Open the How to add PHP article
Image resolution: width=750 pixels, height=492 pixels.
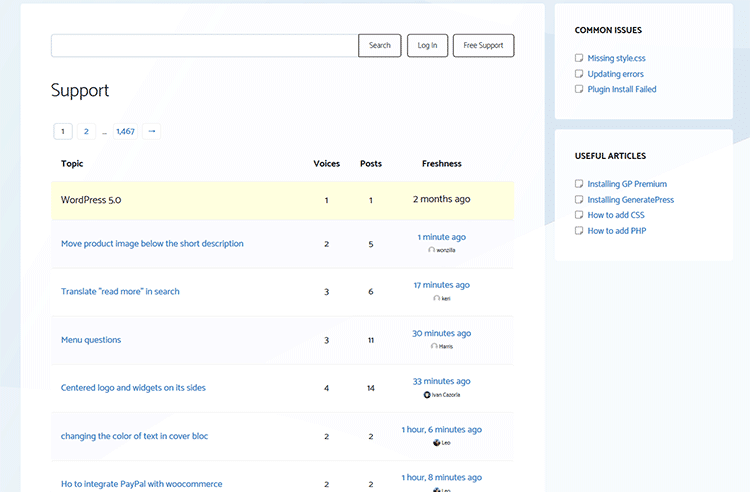point(617,230)
